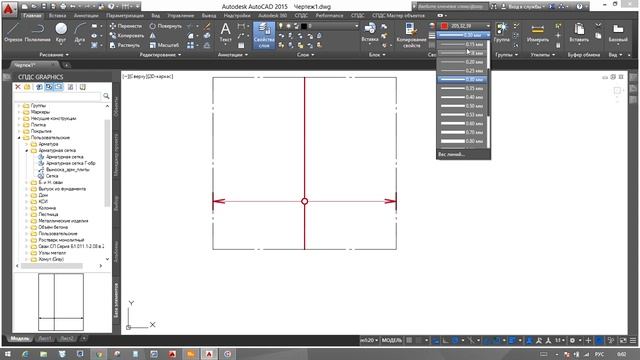Open the Управление ribbon tab
The width and height of the screenshot is (640, 360).
coord(181,16)
